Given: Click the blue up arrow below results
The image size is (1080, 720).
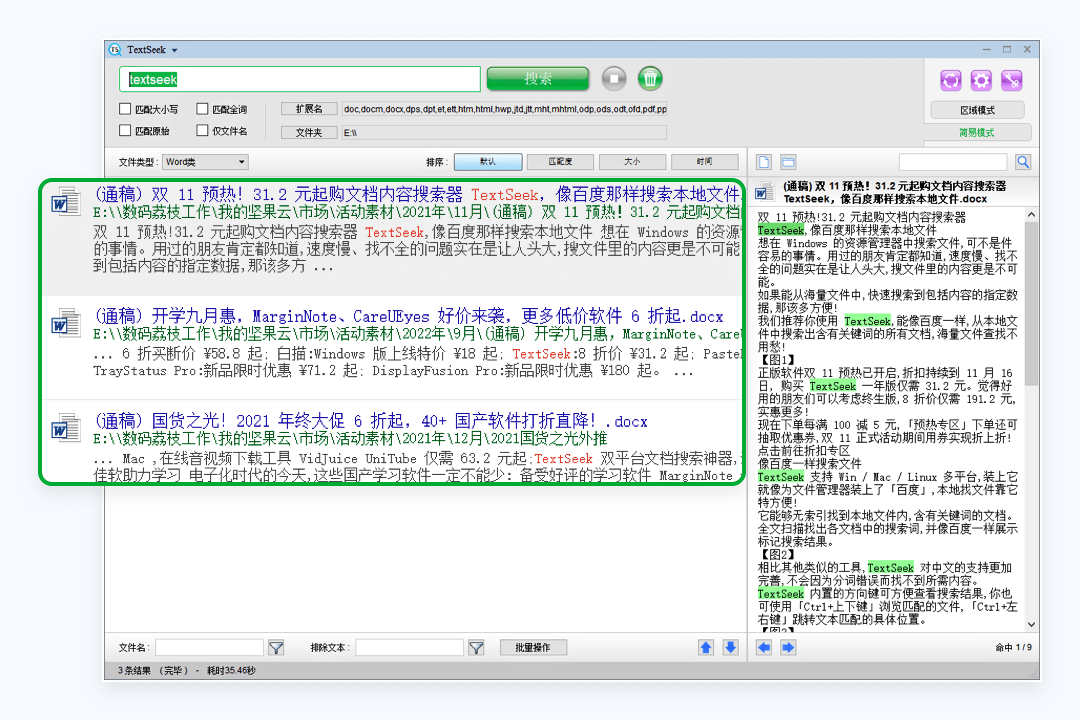Looking at the screenshot, I should pos(706,648).
